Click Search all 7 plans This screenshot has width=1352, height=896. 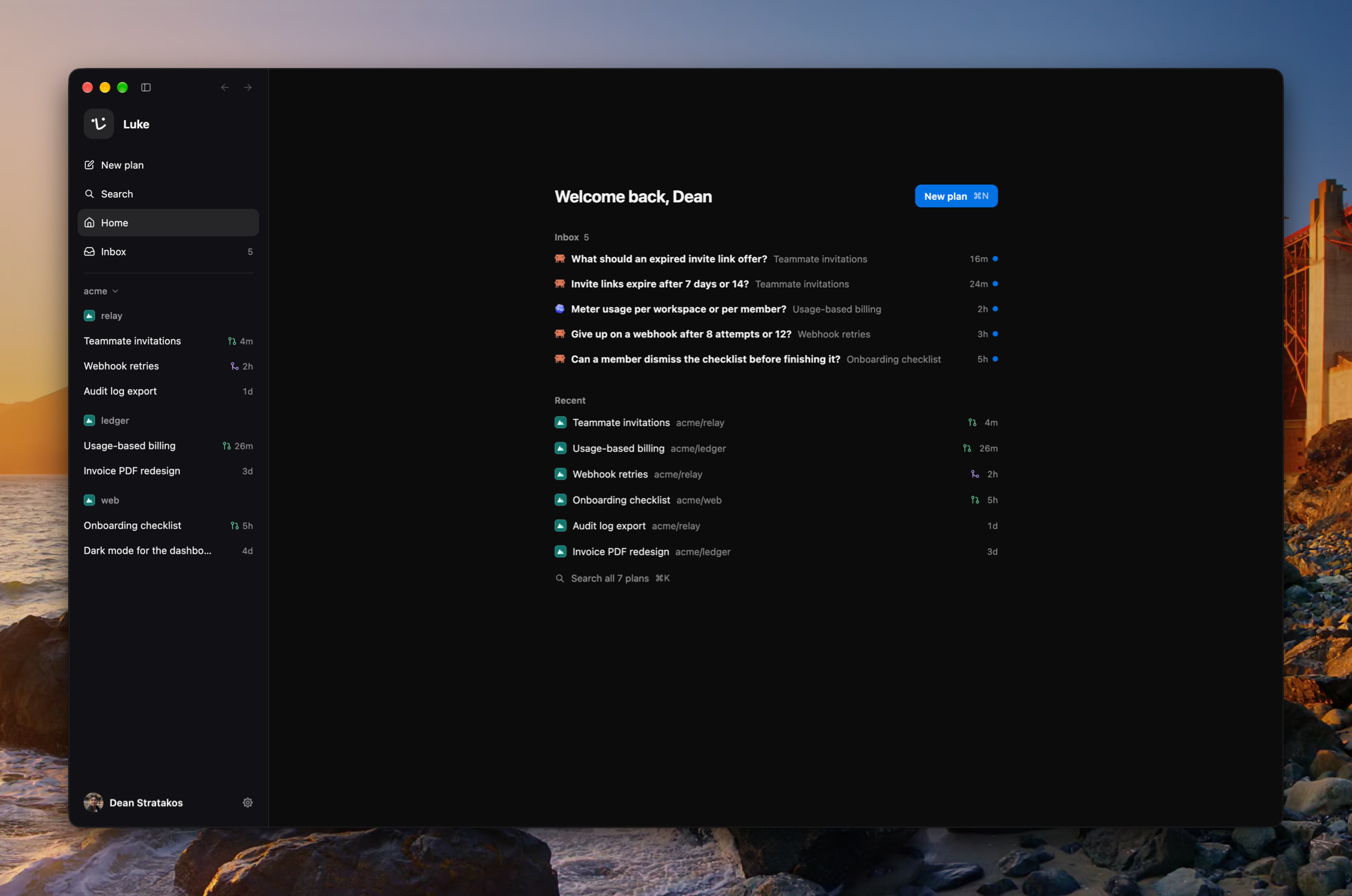coord(612,578)
